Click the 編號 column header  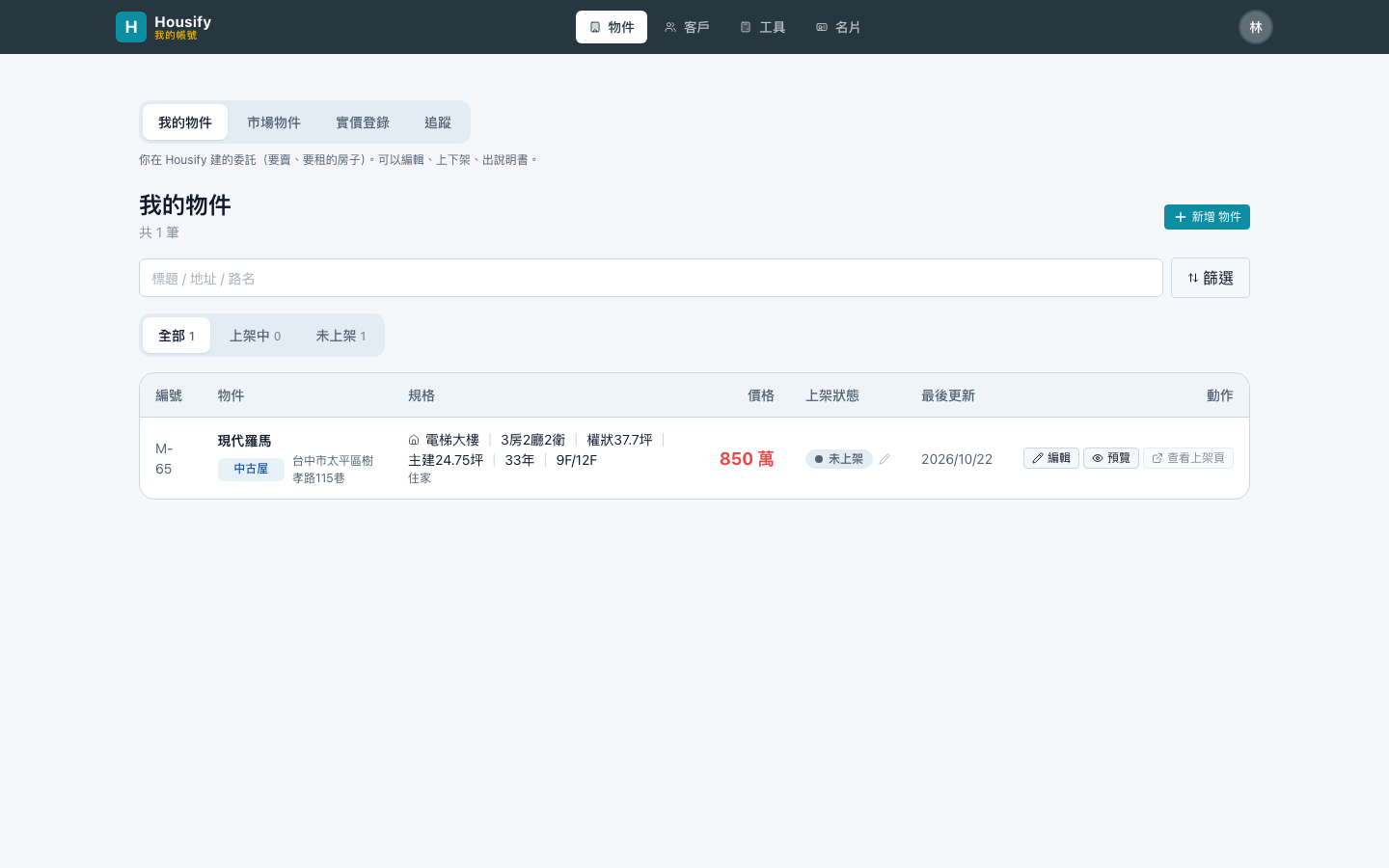coord(169,395)
